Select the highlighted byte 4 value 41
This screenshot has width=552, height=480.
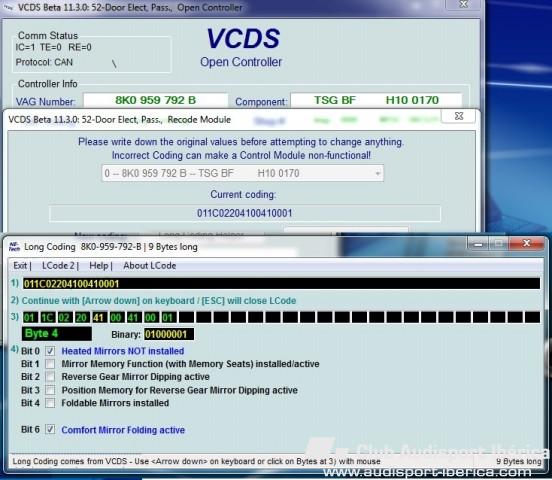[99, 318]
